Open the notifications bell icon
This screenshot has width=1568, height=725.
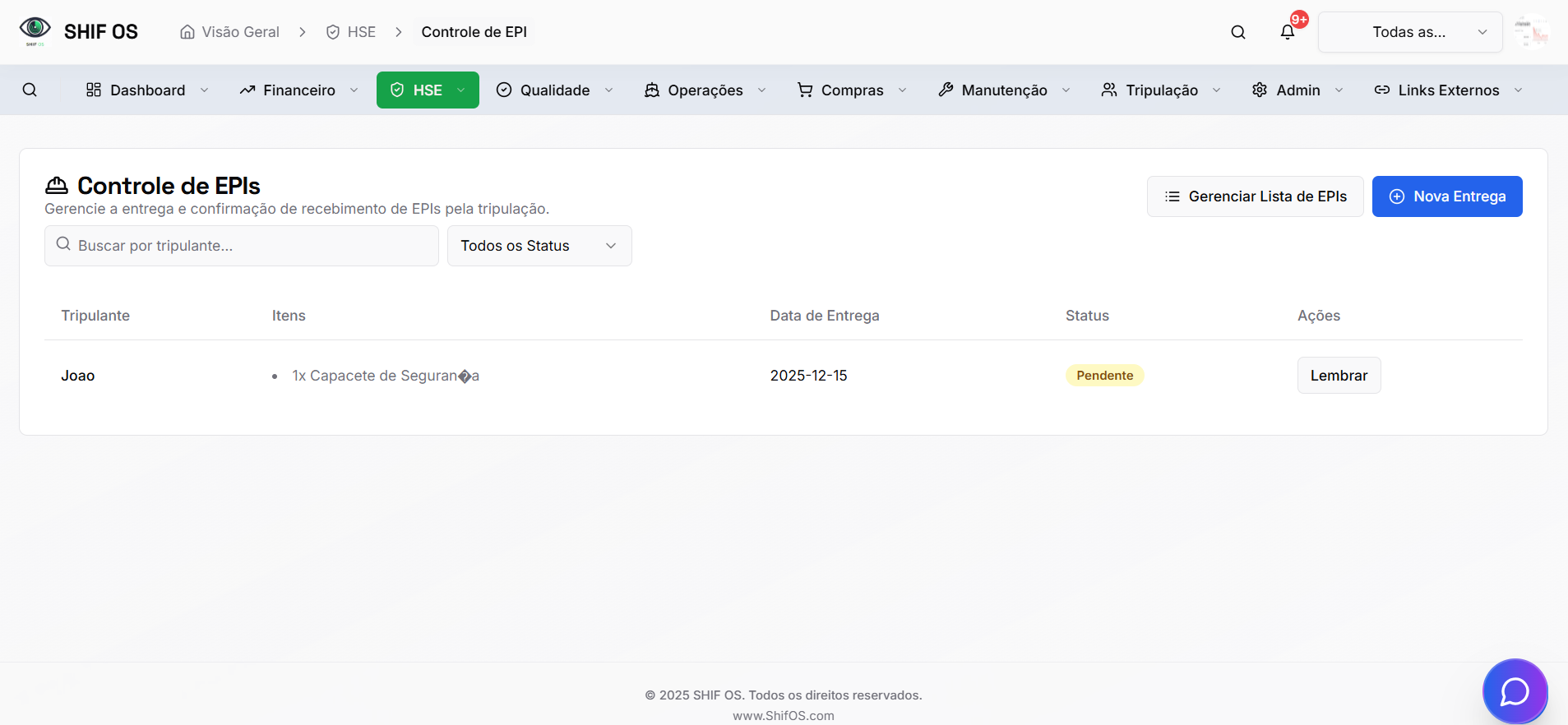pyautogui.click(x=1287, y=32)
